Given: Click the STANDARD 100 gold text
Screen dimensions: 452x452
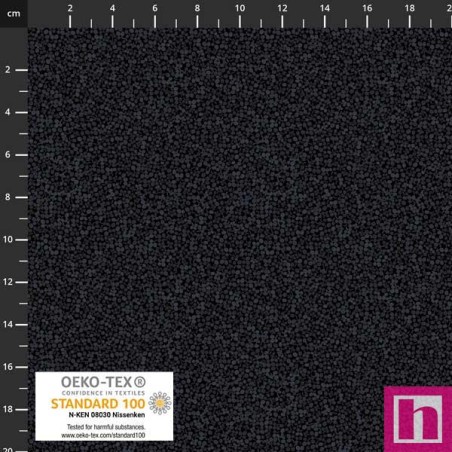Looking at the screenshot, I should click(98, 404).
